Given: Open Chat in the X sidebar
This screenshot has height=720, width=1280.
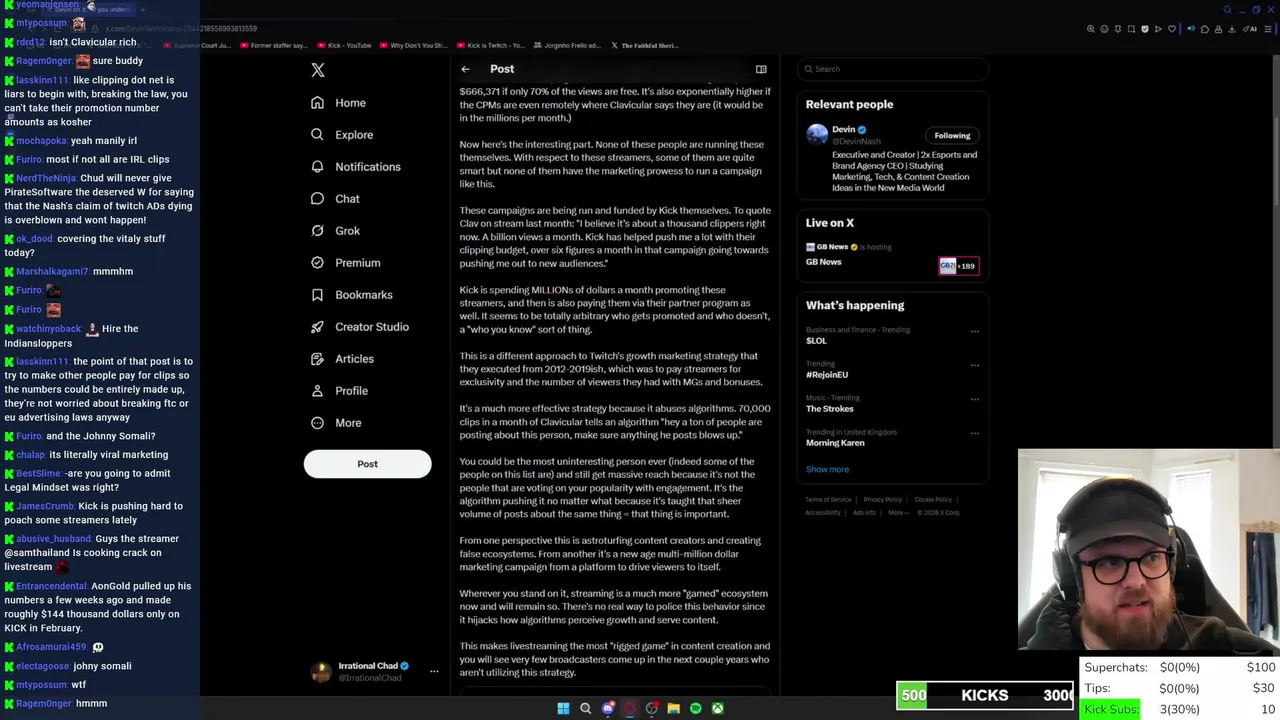Looking at the screenshot, I should point(335,199).
